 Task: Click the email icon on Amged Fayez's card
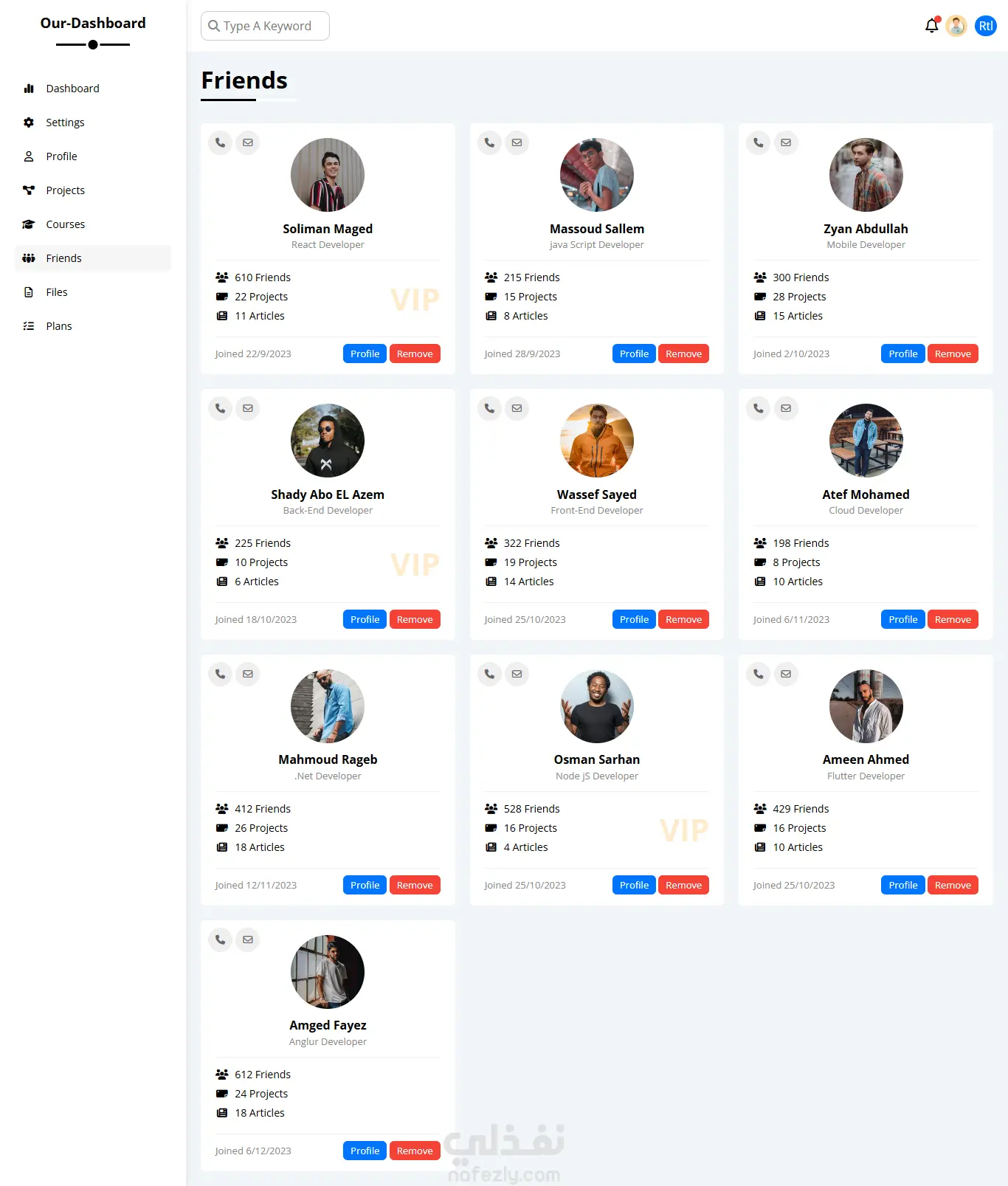248,940
